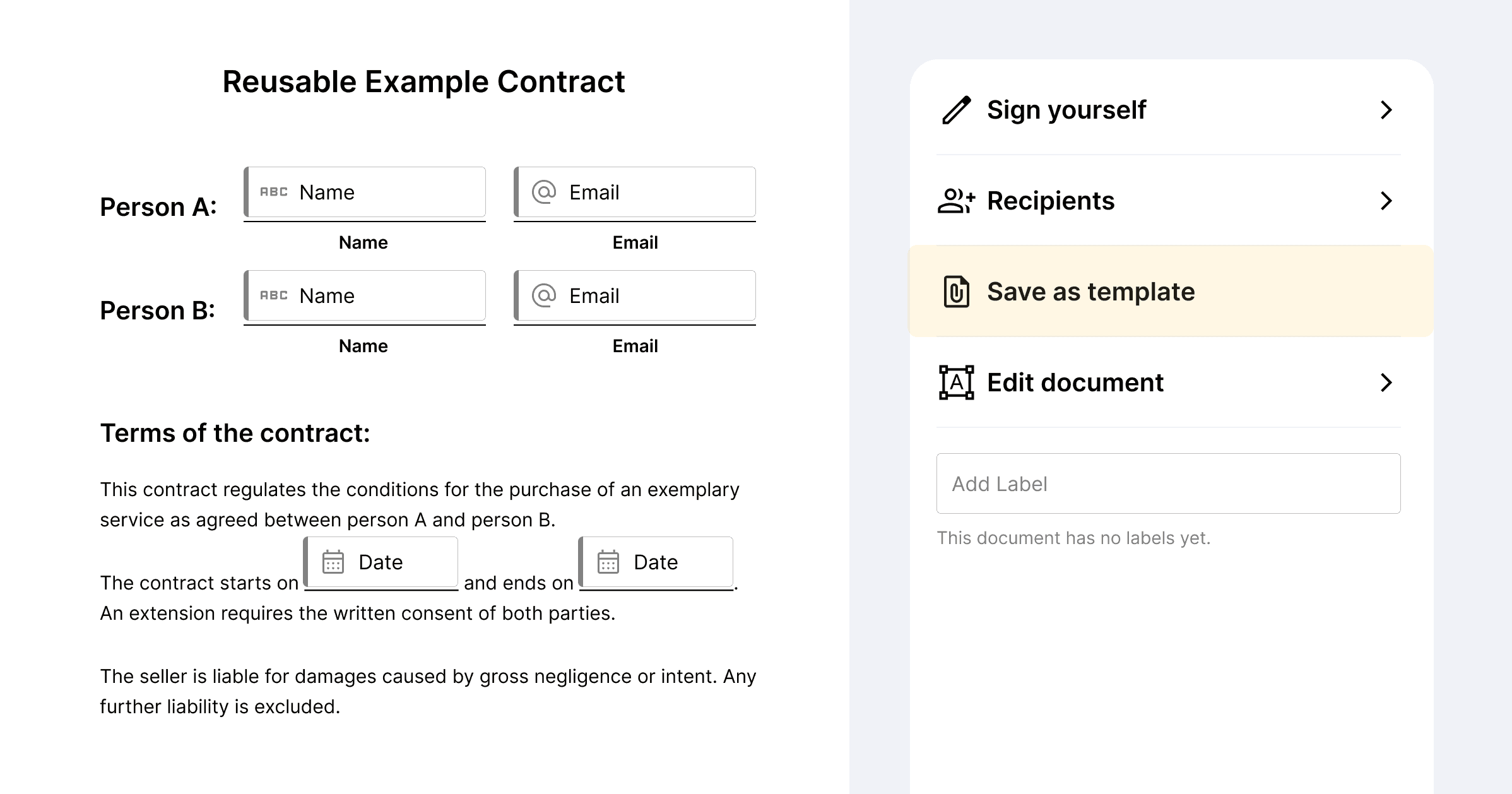Select the Person B Name placeholder field
Image resolution: width=1512 pixels, height=794 pixels.
[365, 295]
